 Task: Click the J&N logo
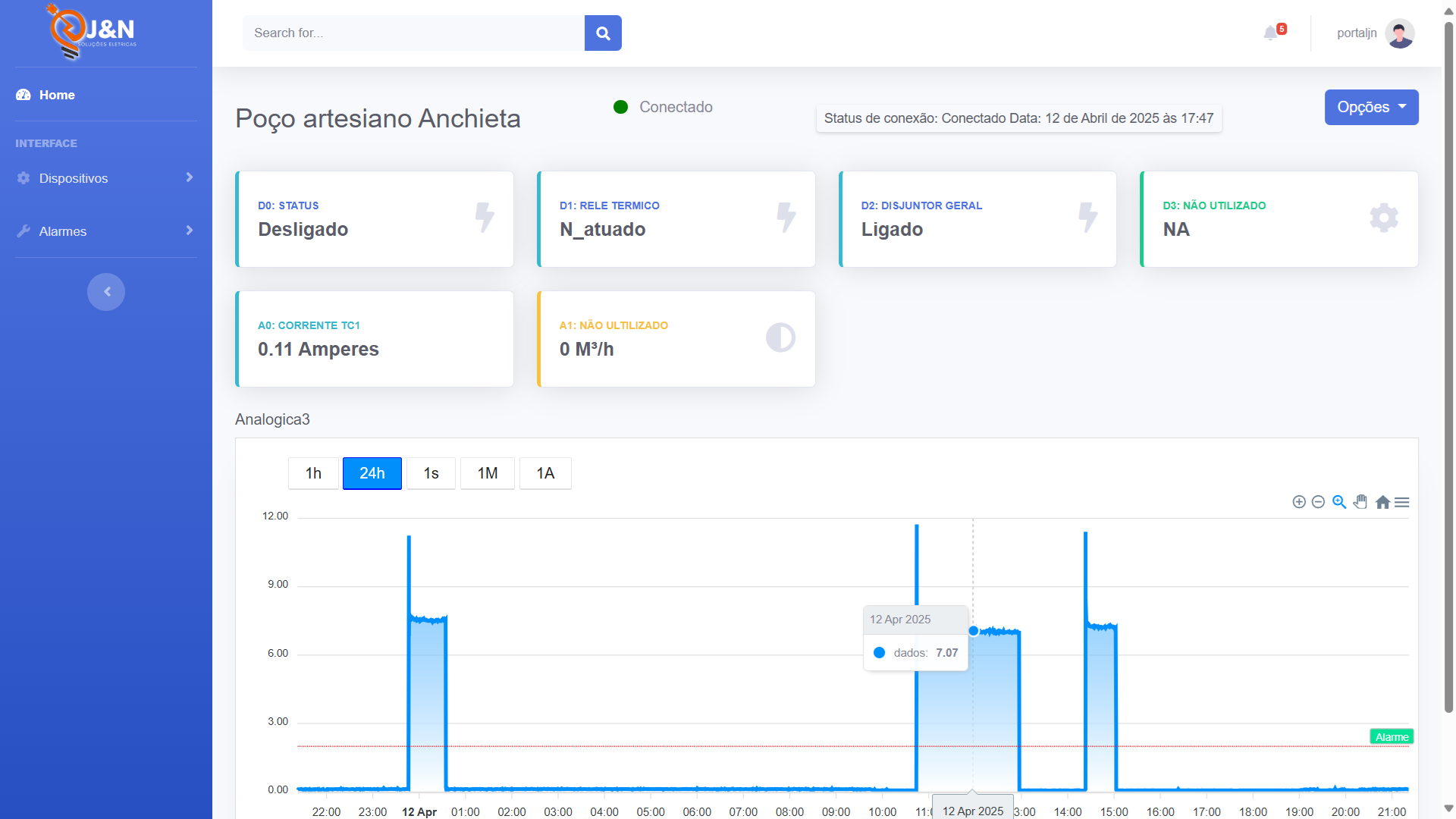click(x=91, y=32)
